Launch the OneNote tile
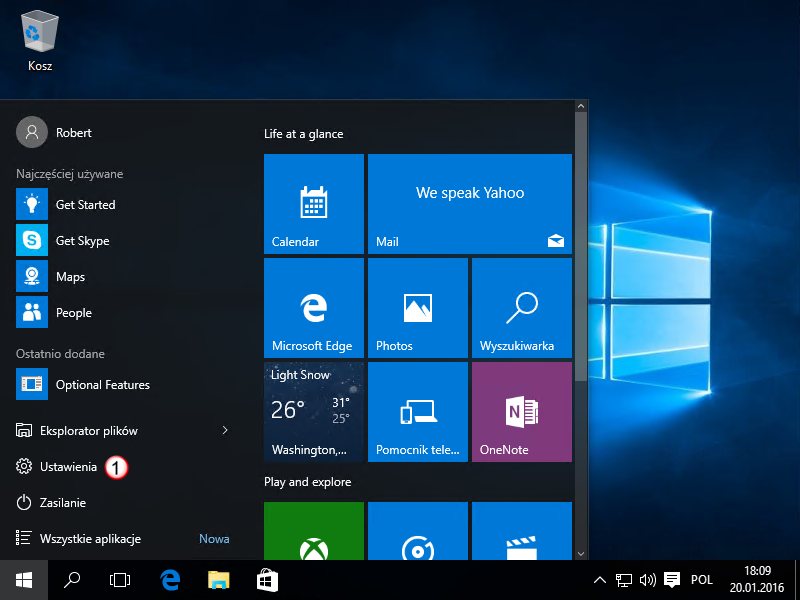The image size is (800, 600). click(522, 412)
